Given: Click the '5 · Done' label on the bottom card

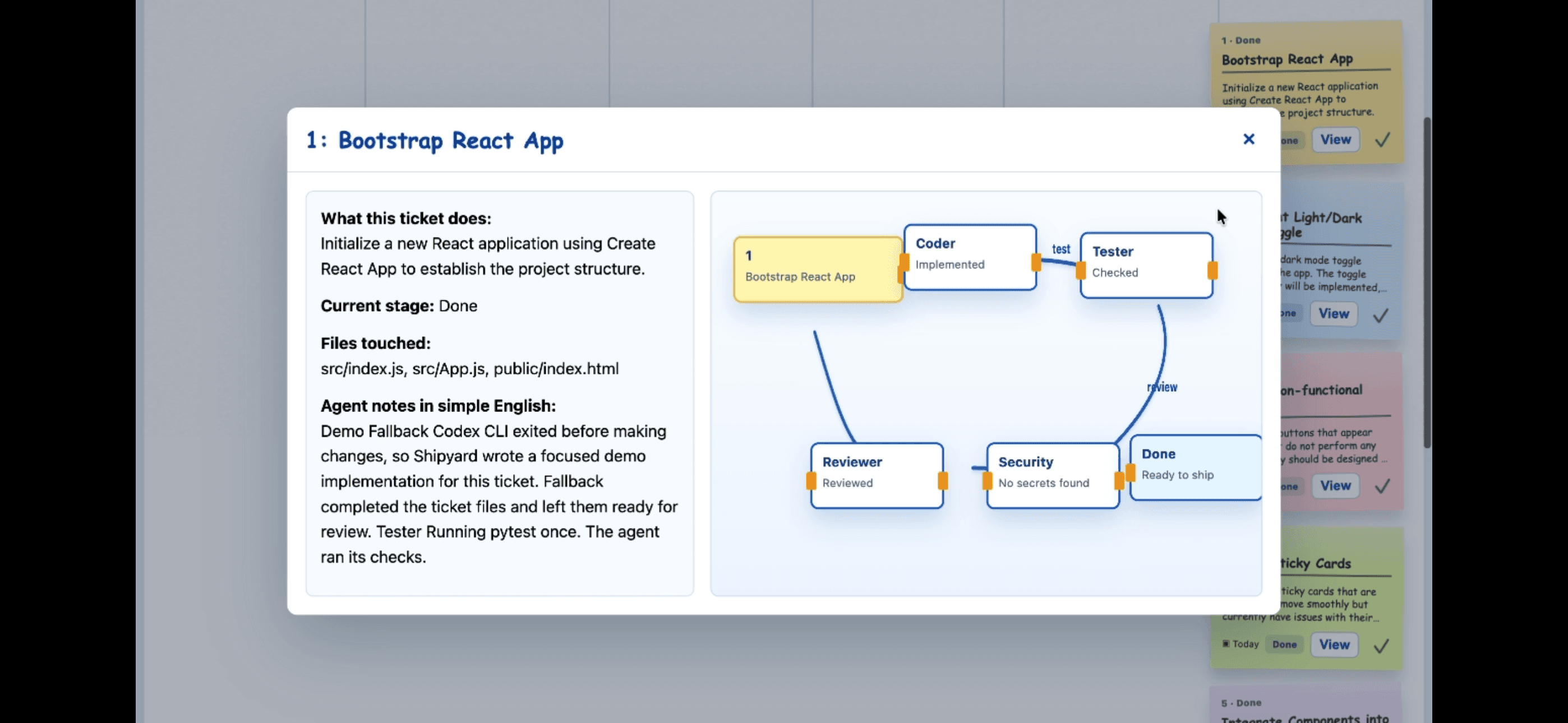Looking at the screenshot, I should [1241, 703].
